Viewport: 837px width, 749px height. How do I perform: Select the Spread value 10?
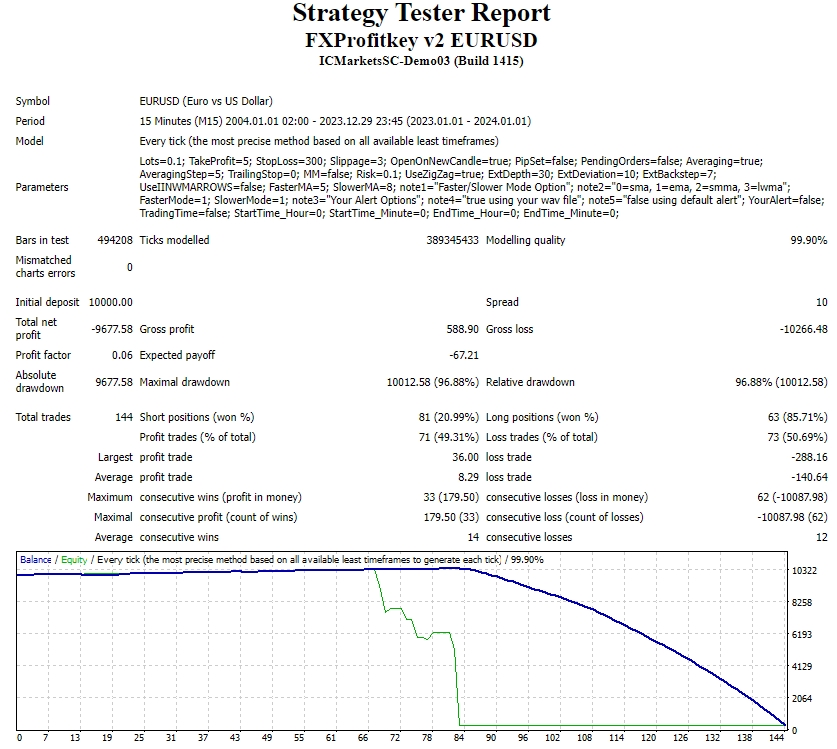[820, 301]
